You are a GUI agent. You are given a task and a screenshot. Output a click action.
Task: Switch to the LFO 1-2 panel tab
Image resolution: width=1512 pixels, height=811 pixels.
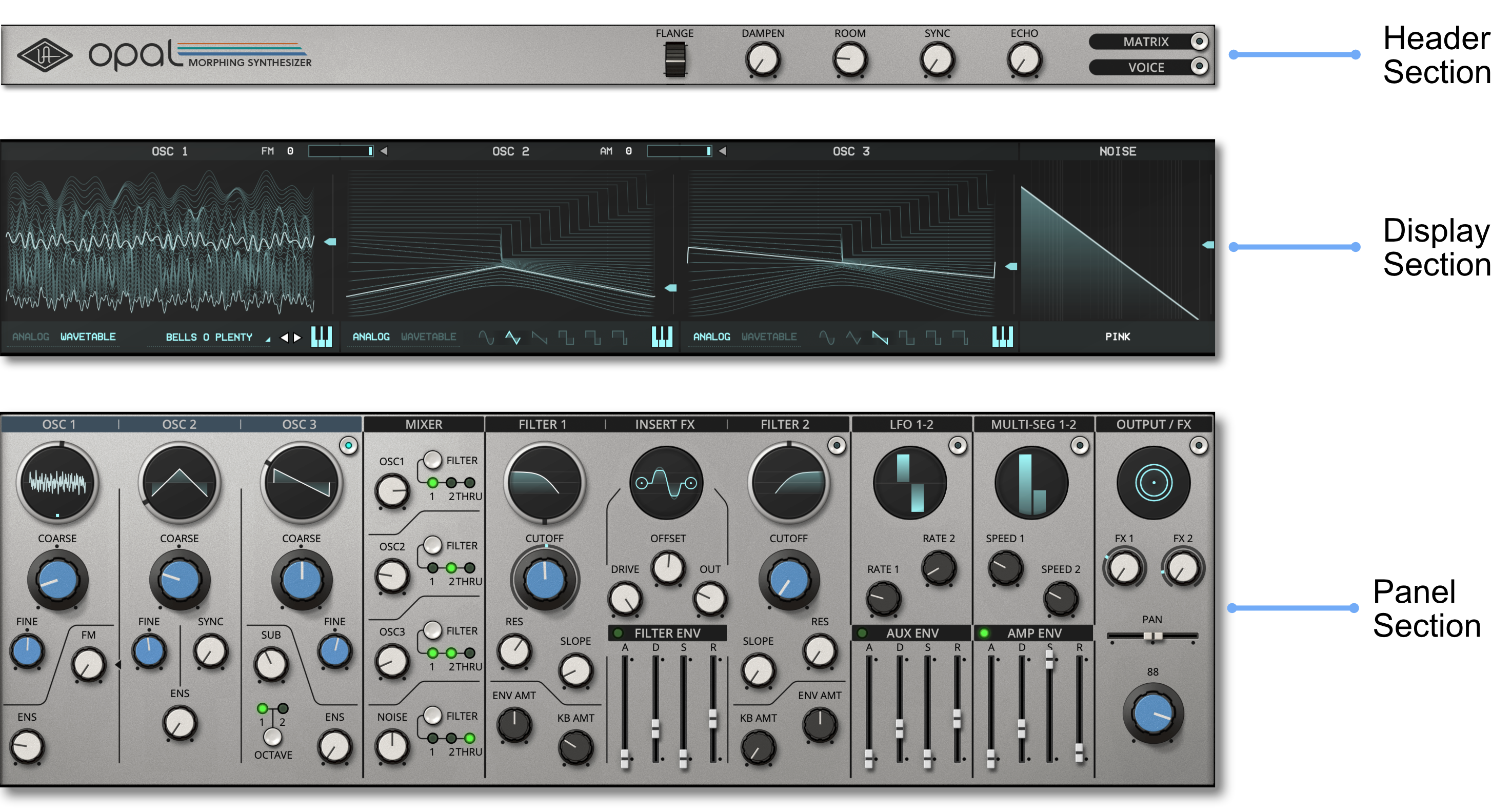tap(911, 424)
